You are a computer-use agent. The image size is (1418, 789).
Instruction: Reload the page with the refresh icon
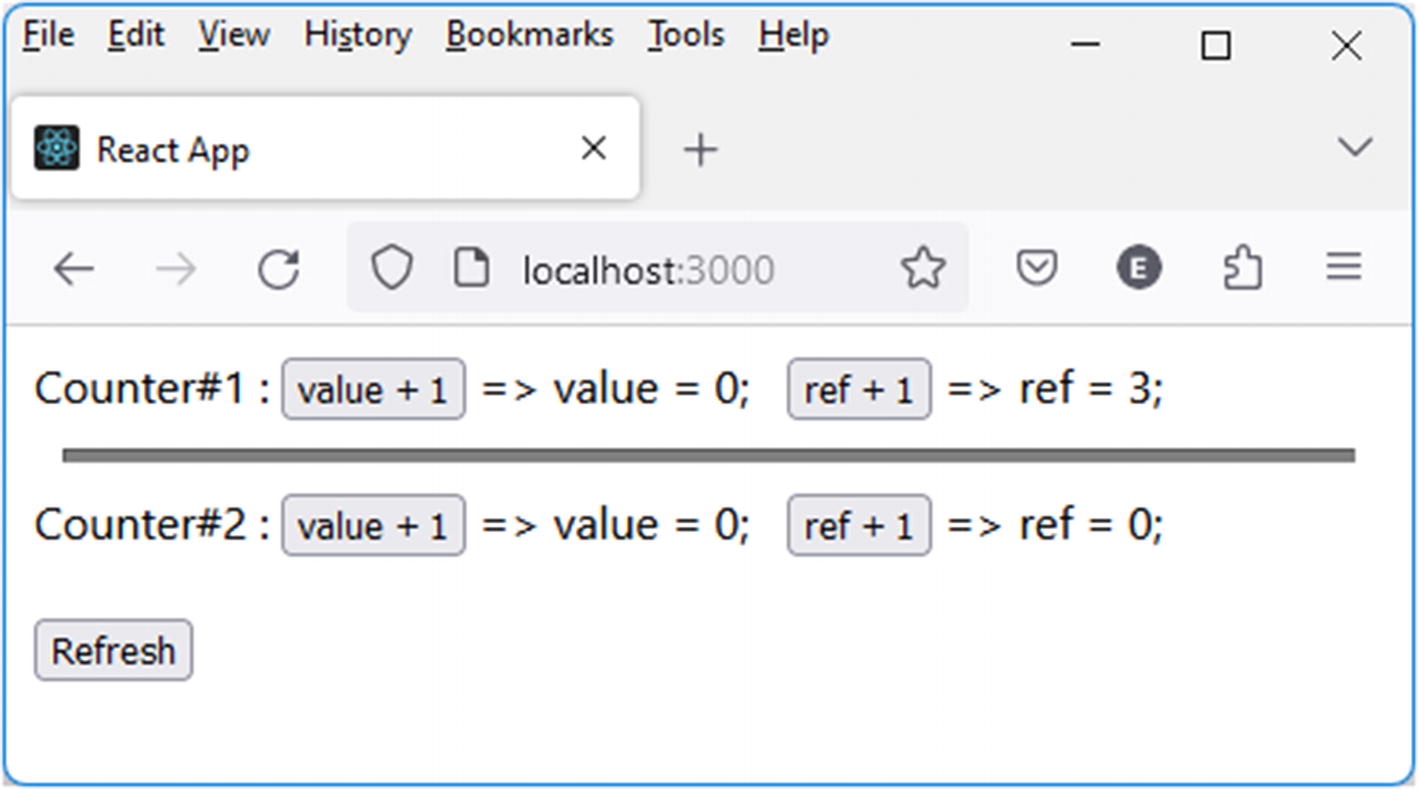click(278, 269)
